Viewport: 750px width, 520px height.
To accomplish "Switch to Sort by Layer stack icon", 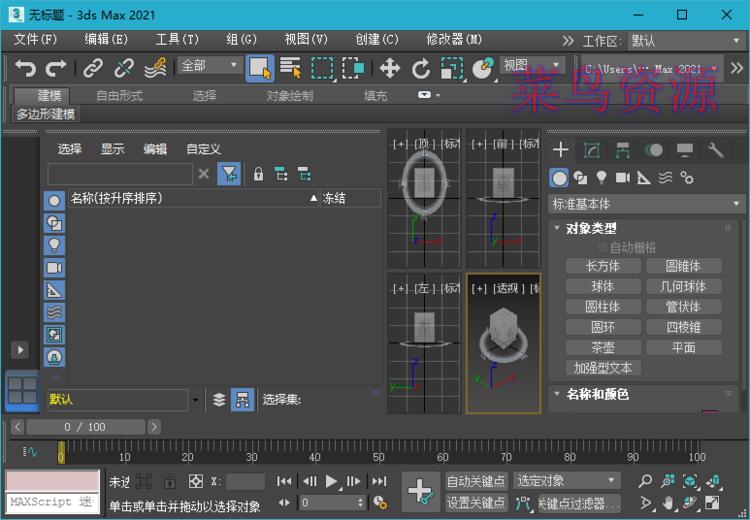I will 219,400.
